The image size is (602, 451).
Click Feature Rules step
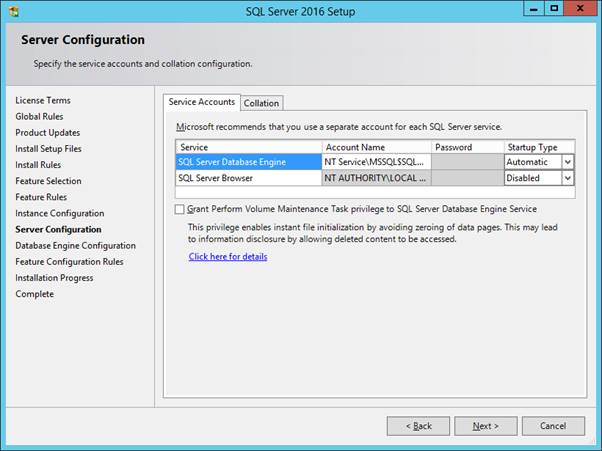click(41, 197)
